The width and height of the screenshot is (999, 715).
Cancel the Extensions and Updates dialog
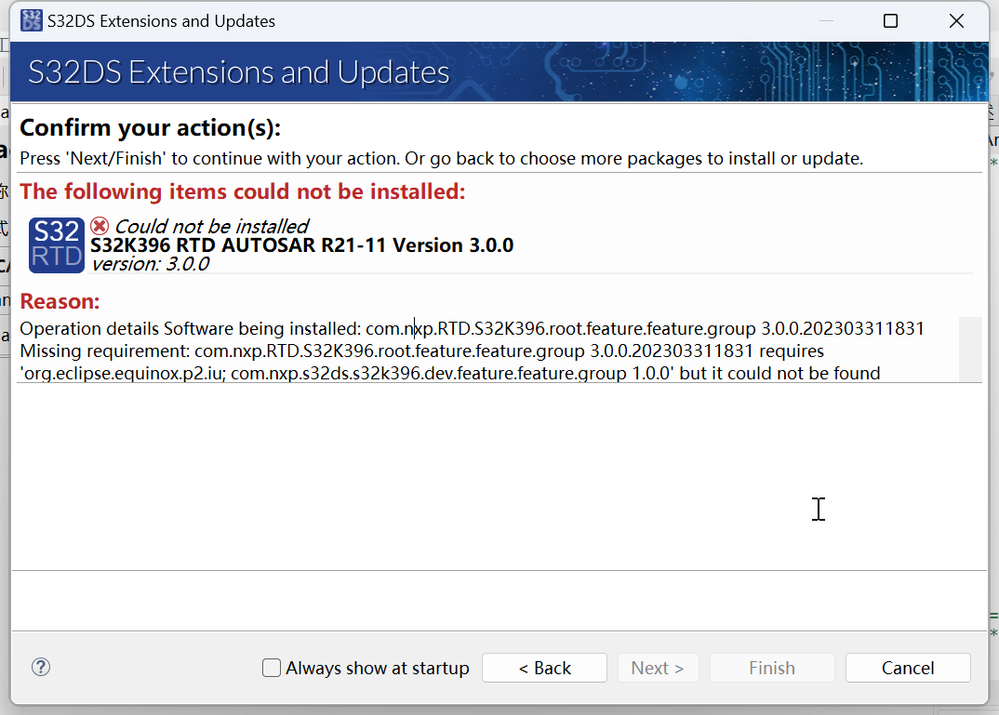(908, 668)
